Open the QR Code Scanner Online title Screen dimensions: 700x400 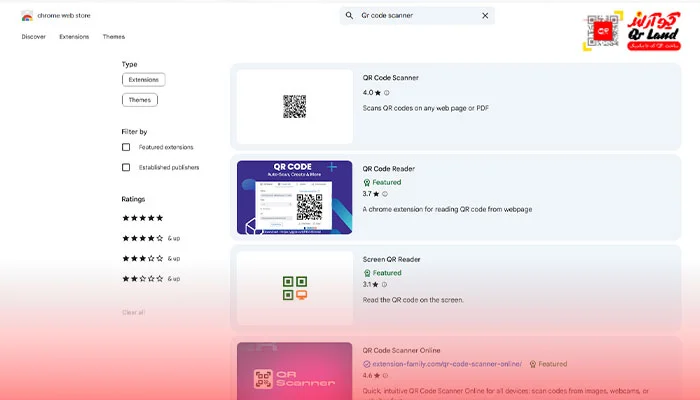pos(401,350)
